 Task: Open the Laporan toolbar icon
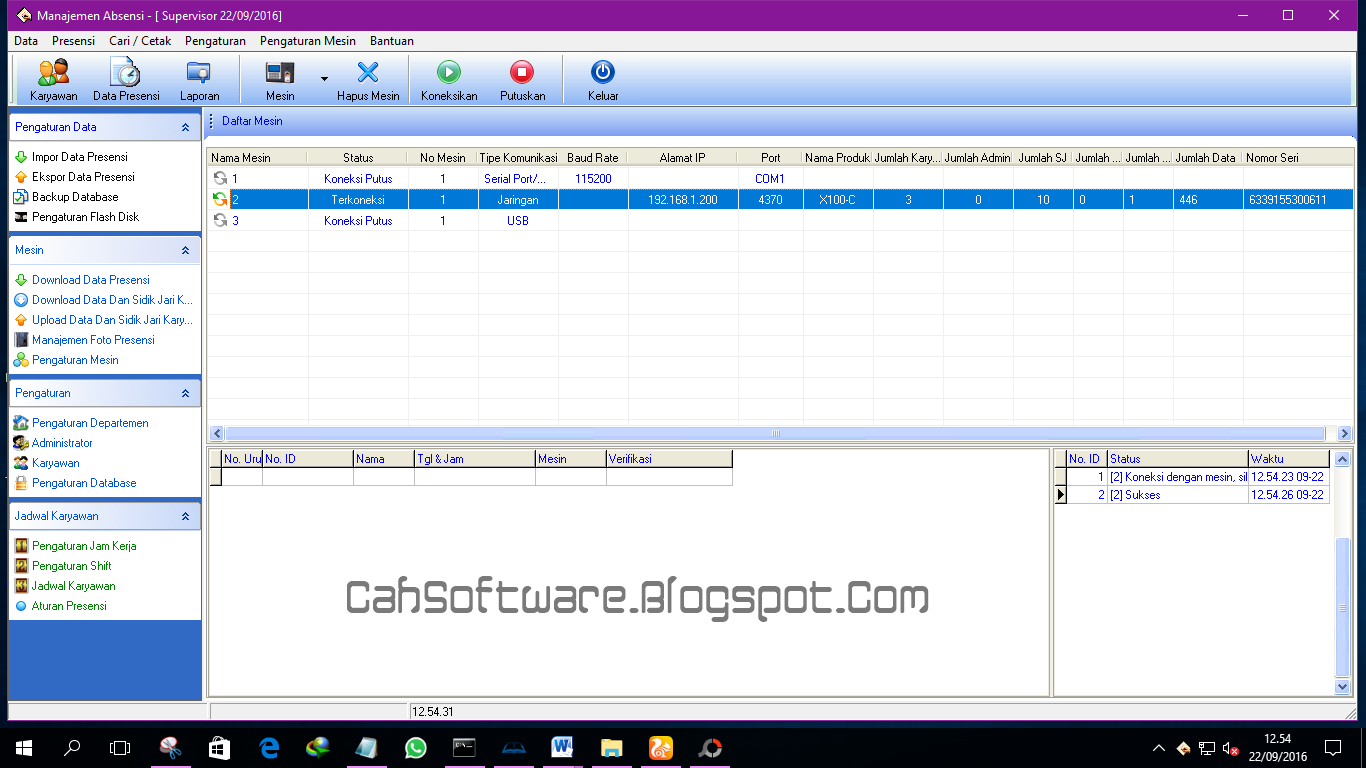[199, 73]
